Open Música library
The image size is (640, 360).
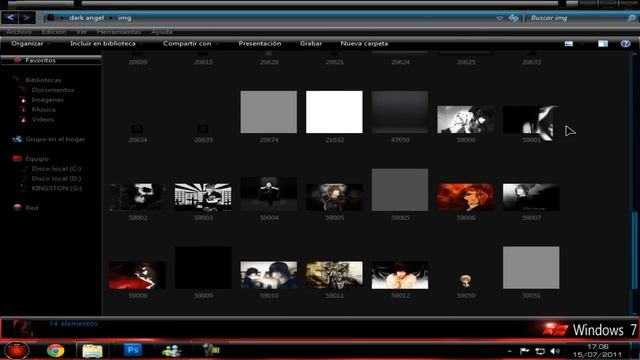[x=44, y=109]
